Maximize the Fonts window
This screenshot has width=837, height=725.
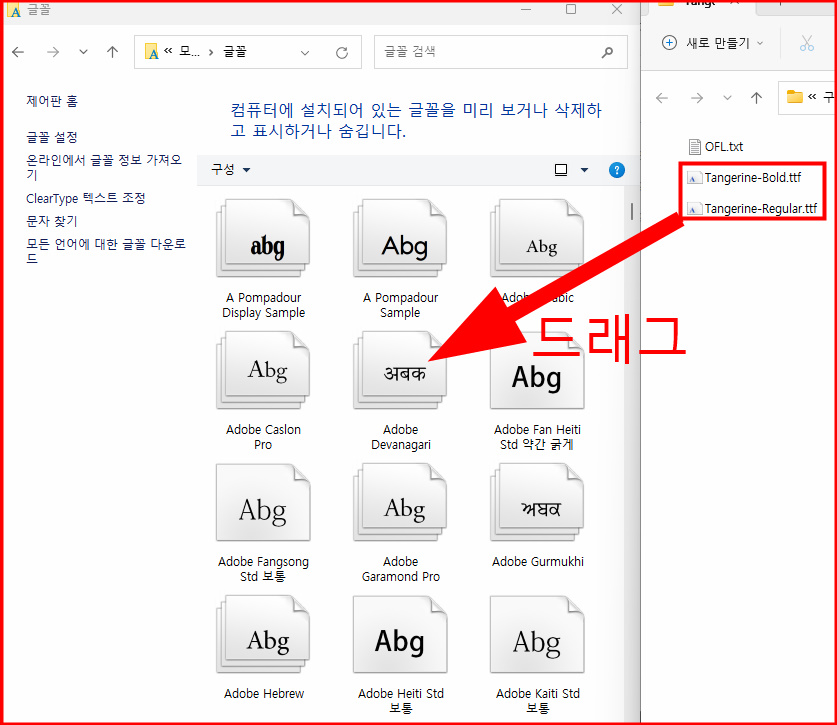click(x=571, y=9)
